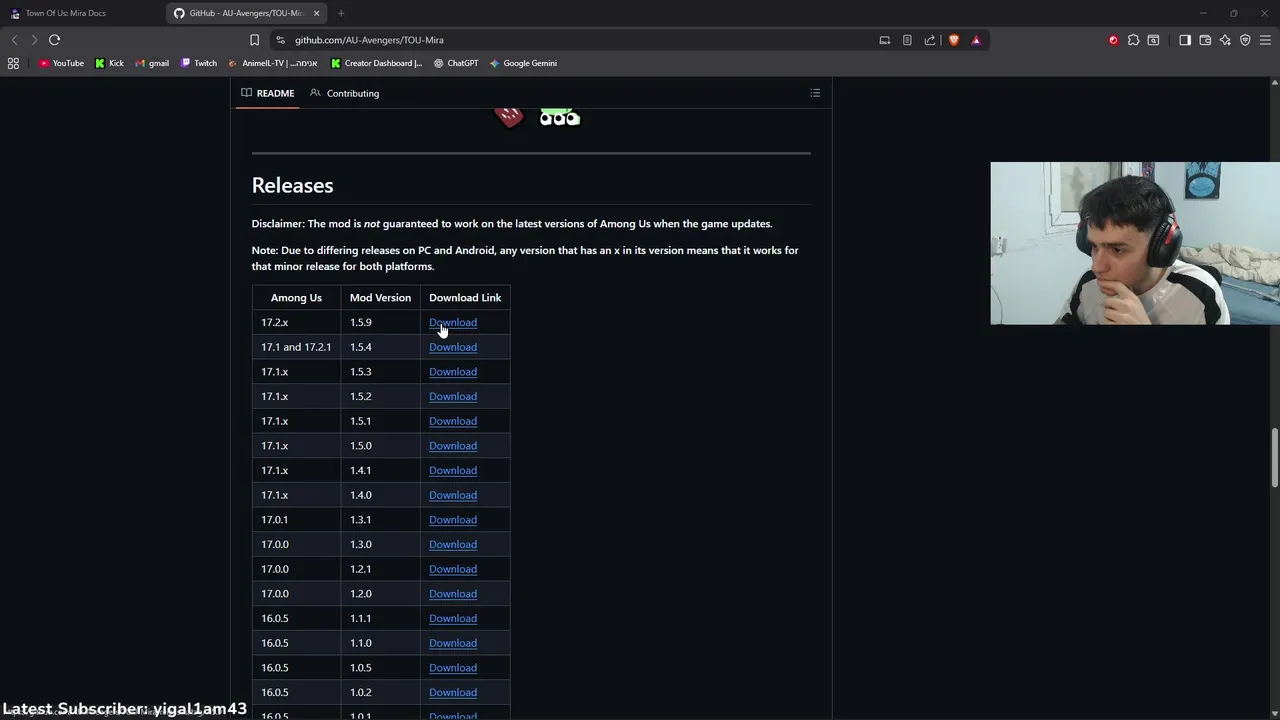Click the tab search icon in toolbar

(1153, 40)
